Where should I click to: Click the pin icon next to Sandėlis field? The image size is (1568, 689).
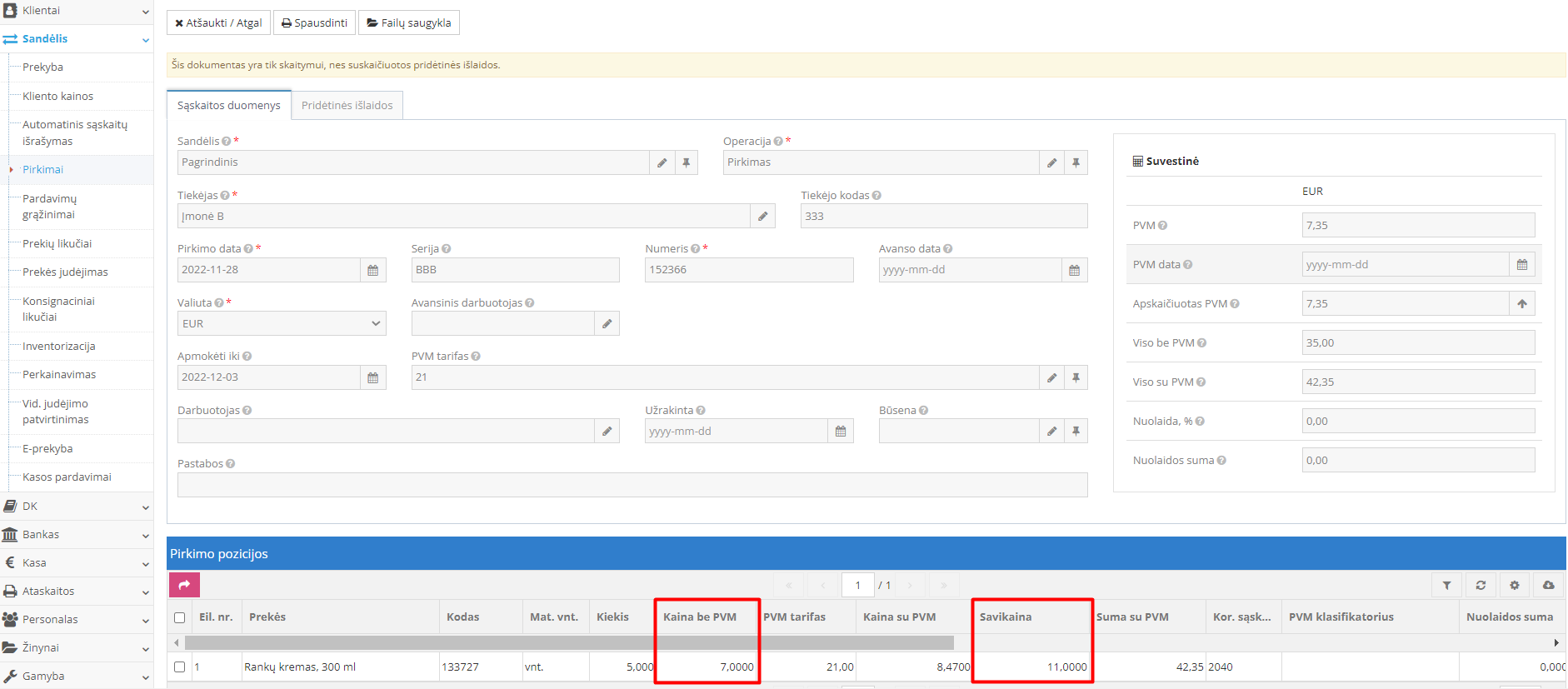click(686, 162)
